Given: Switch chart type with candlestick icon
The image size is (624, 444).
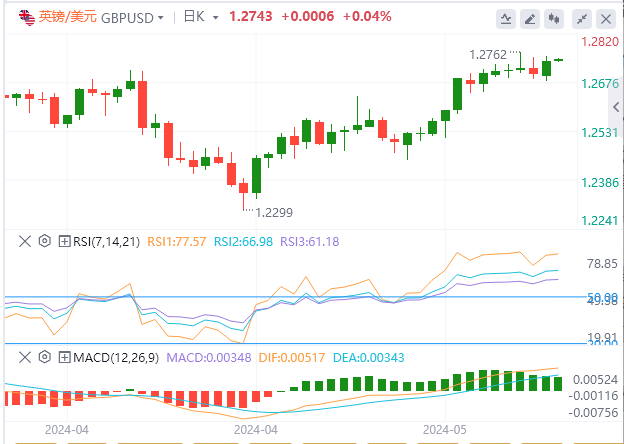Looking at the screenshot, I should coord(554,19).
